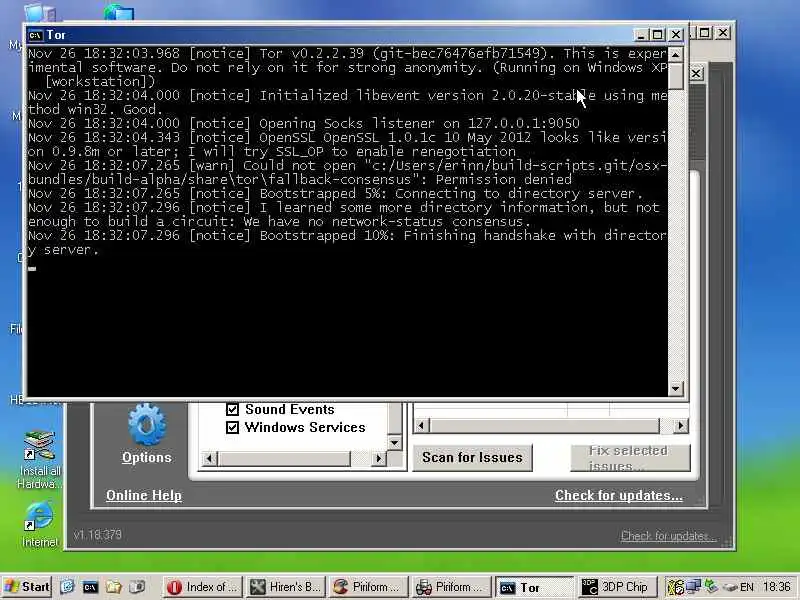Image resolution: width=800 pixels, height=600 pixels.
Task: Open the Online Help link
Action: pyautogui.click(x=144, y=495)
